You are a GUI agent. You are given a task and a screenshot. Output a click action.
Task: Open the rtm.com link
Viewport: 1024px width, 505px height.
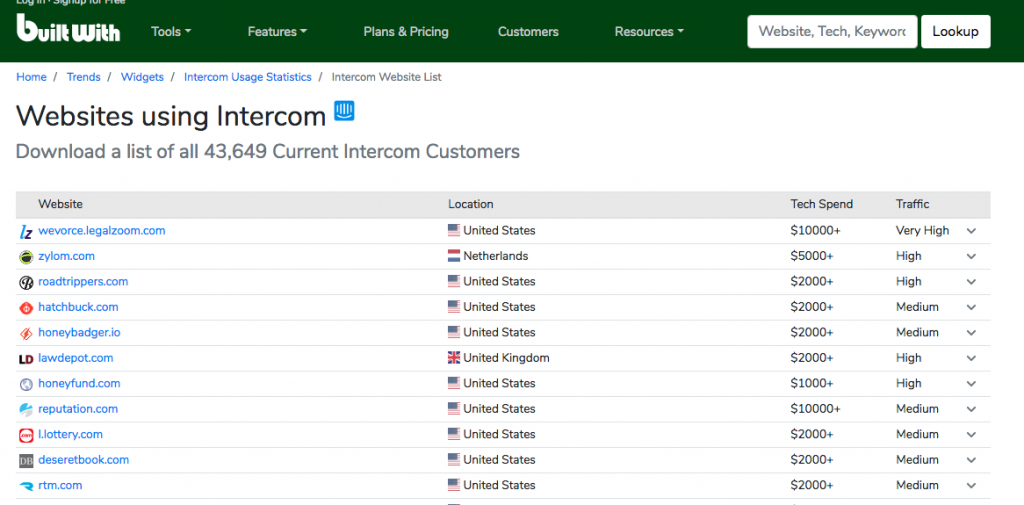60,485
